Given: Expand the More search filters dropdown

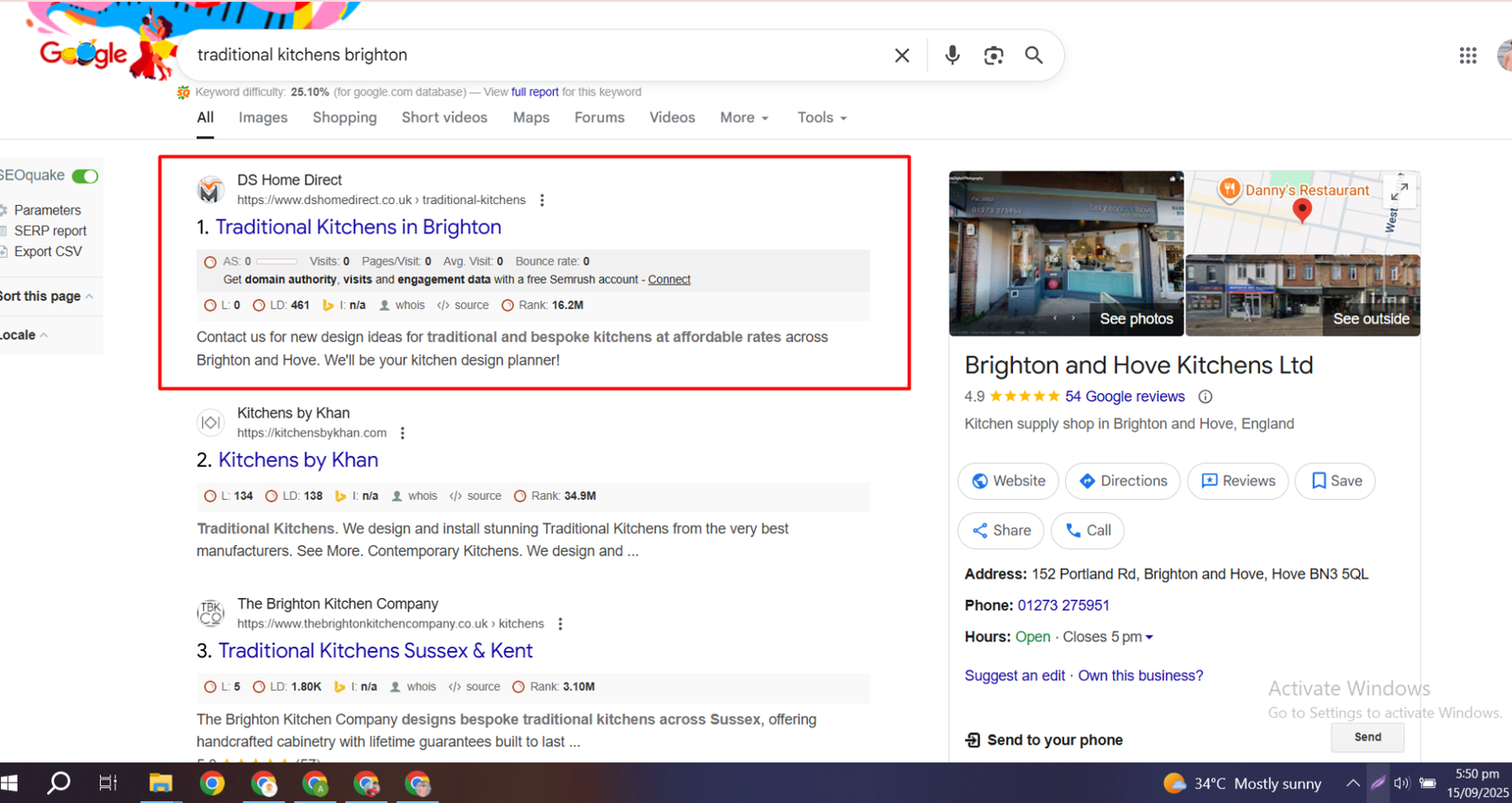Looking at the screenshot, I should 744,118.
